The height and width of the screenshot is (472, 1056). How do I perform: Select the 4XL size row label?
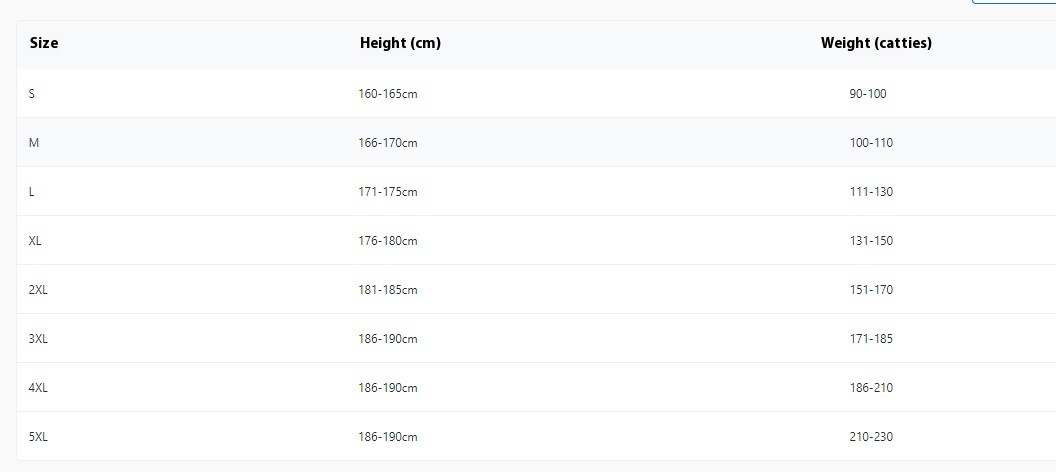click(x=38, y=388)
